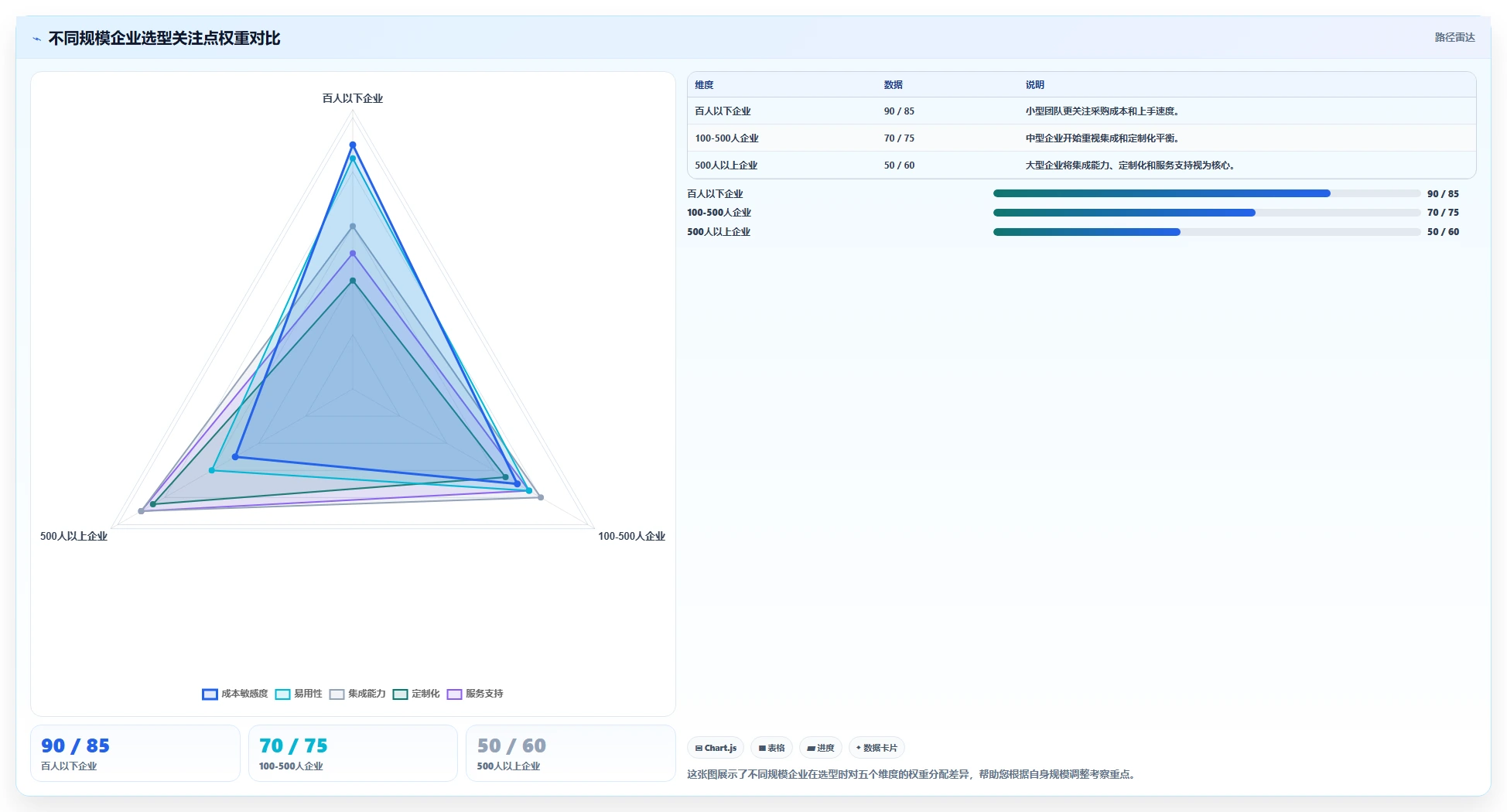Click the 表格 tag chip
Viewport: 1507px width, 812px height.
[771, 748]
